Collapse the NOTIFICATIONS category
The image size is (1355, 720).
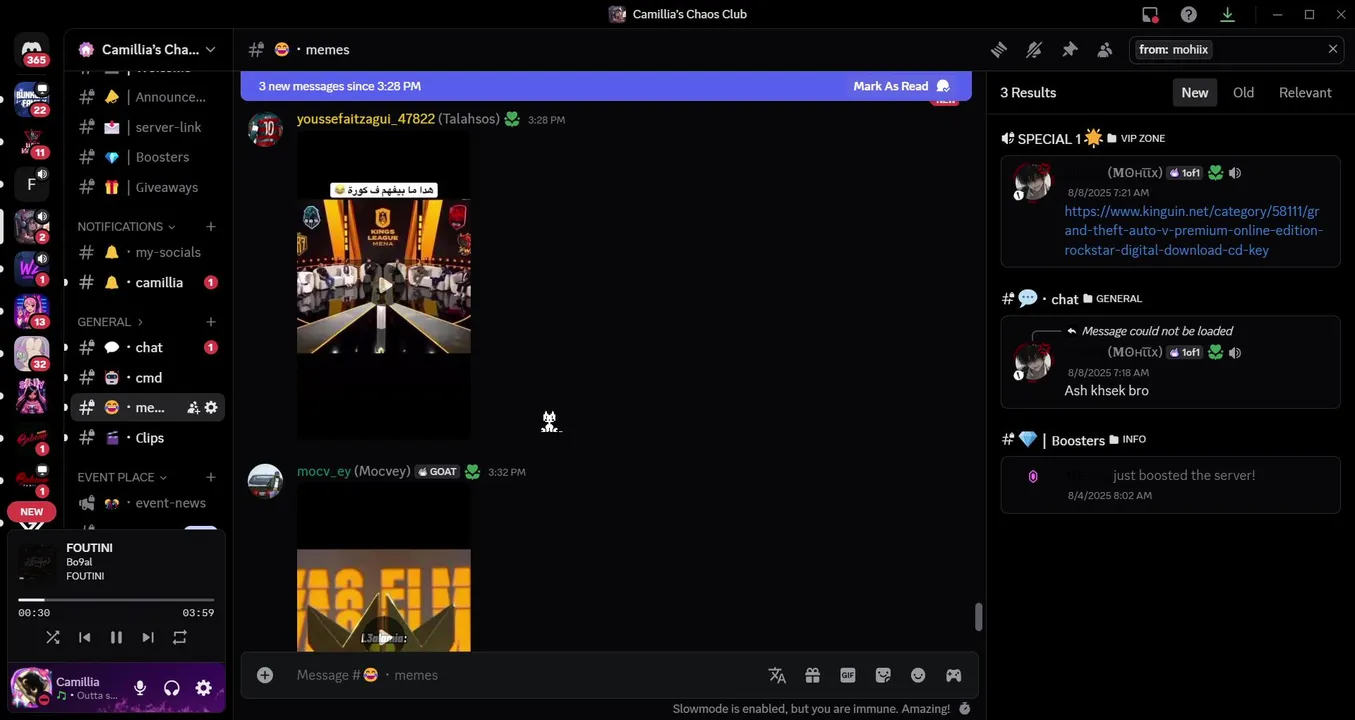point(126,227)
